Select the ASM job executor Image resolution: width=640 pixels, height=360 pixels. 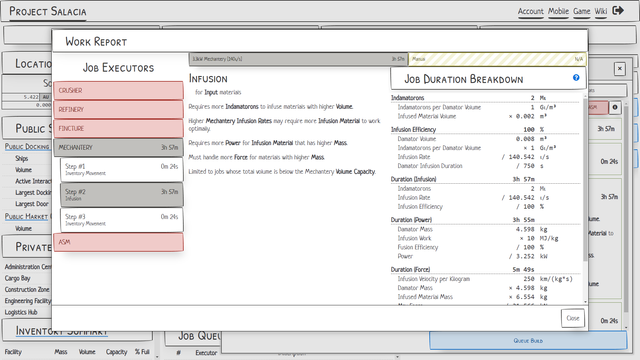click(118, 242)
